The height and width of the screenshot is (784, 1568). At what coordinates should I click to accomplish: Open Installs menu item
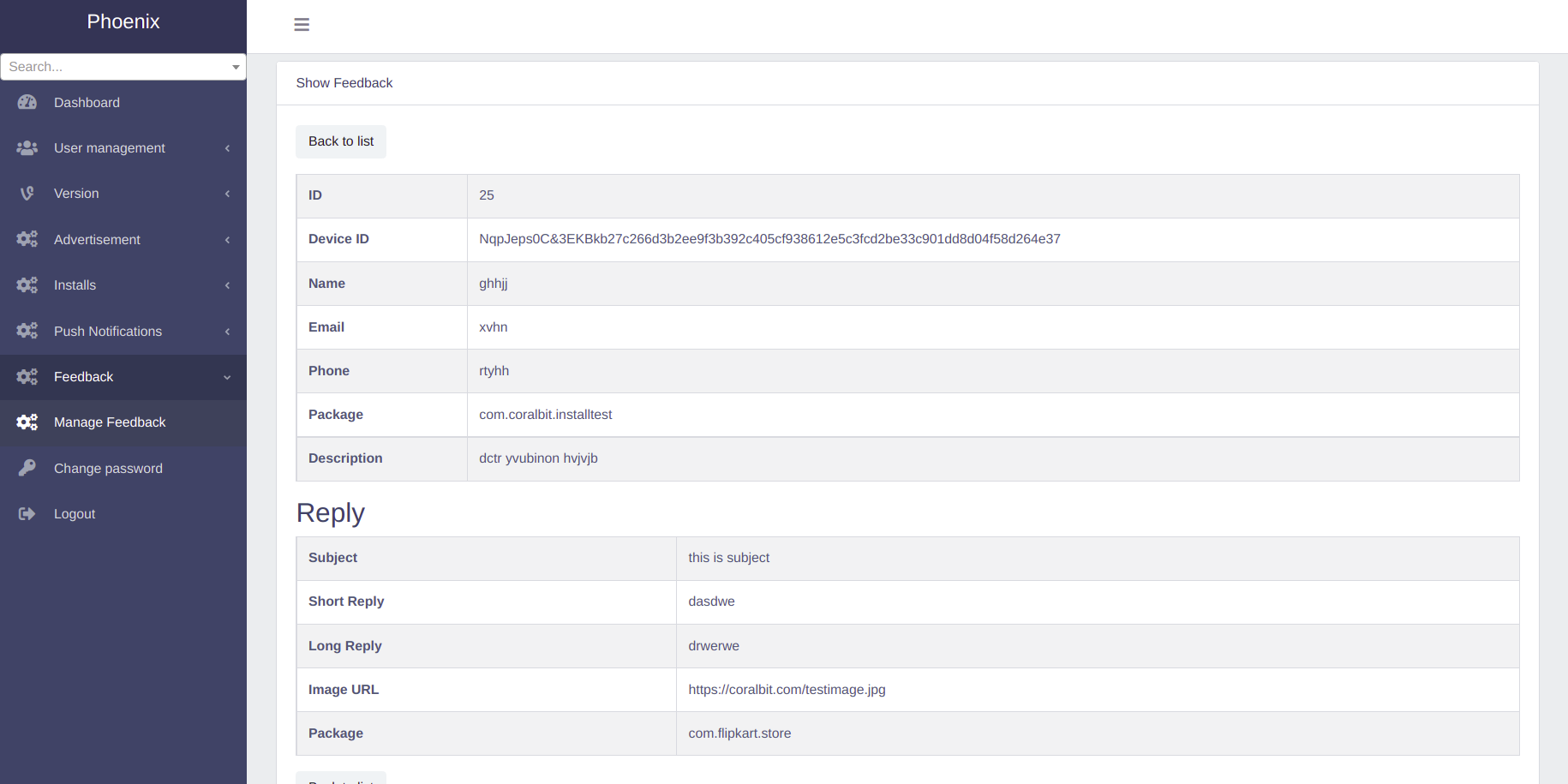[123, 285]
